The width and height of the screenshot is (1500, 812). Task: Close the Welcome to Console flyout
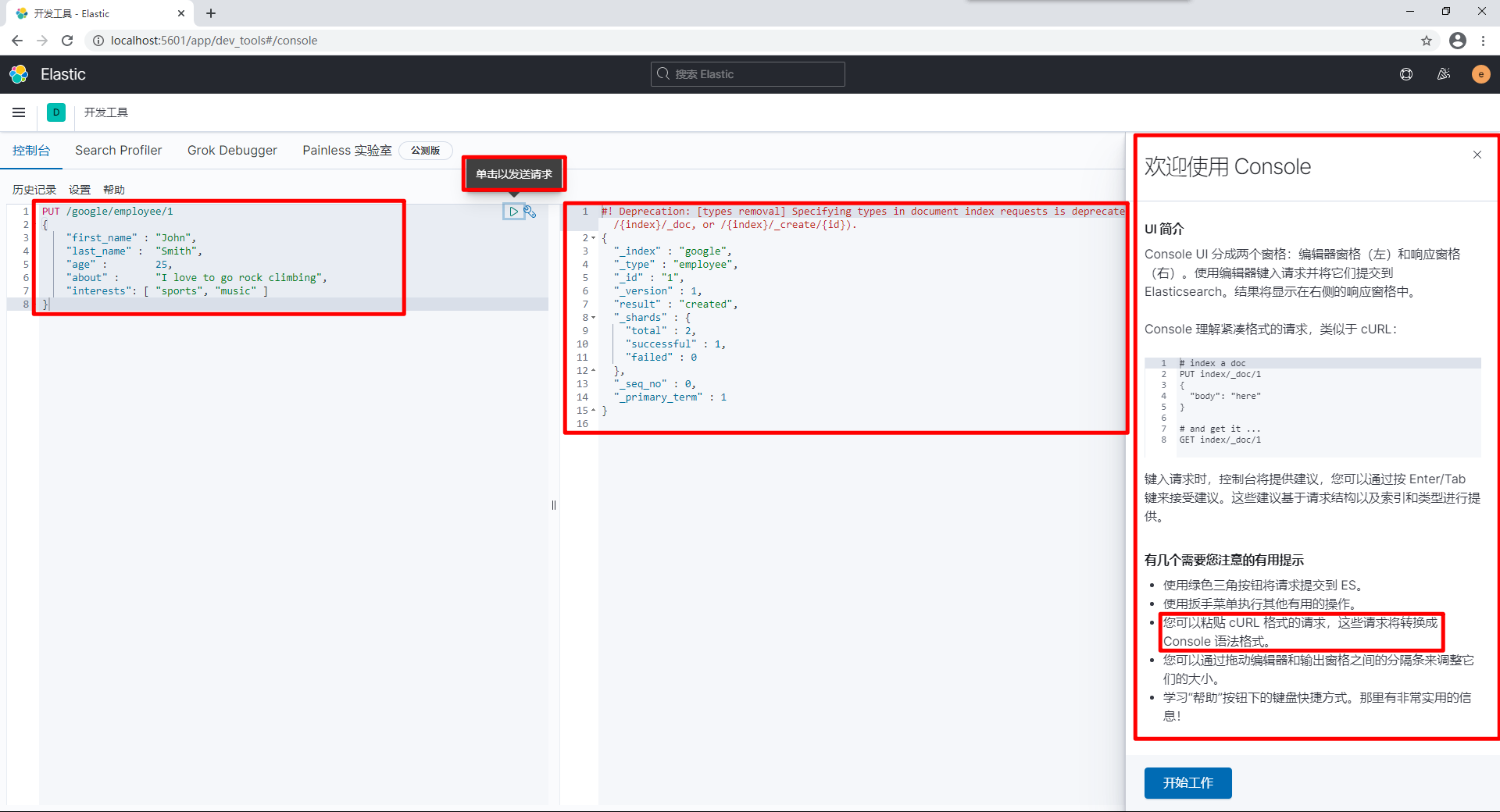[1477, 155]
